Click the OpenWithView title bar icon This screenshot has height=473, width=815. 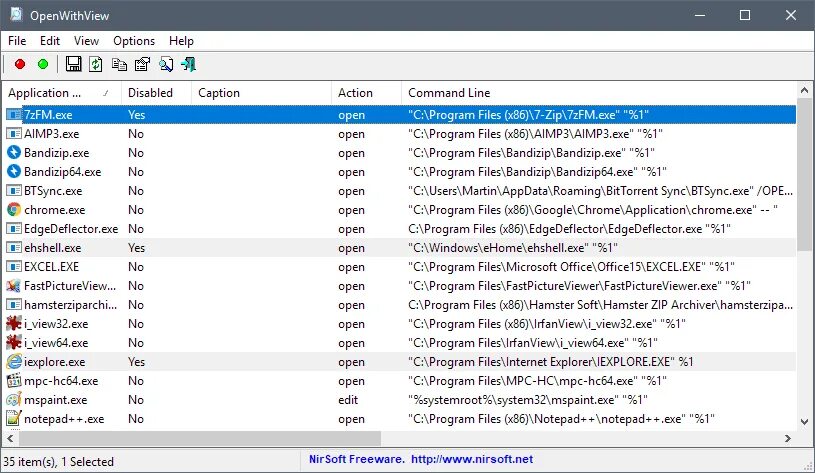(x=16, y=15)
